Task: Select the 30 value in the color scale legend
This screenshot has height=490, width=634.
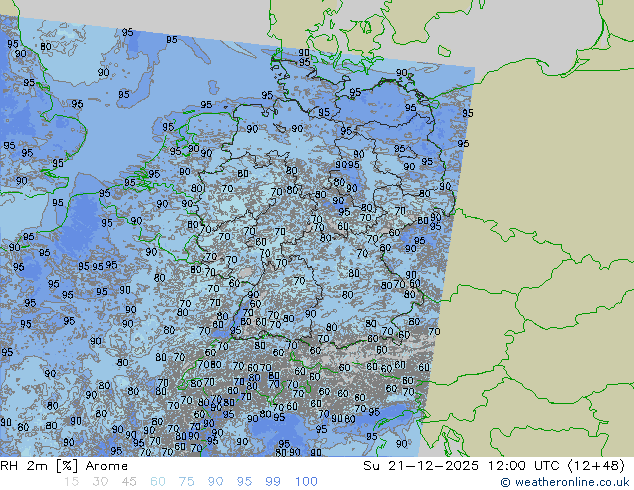Action: [x=100, y=482]
